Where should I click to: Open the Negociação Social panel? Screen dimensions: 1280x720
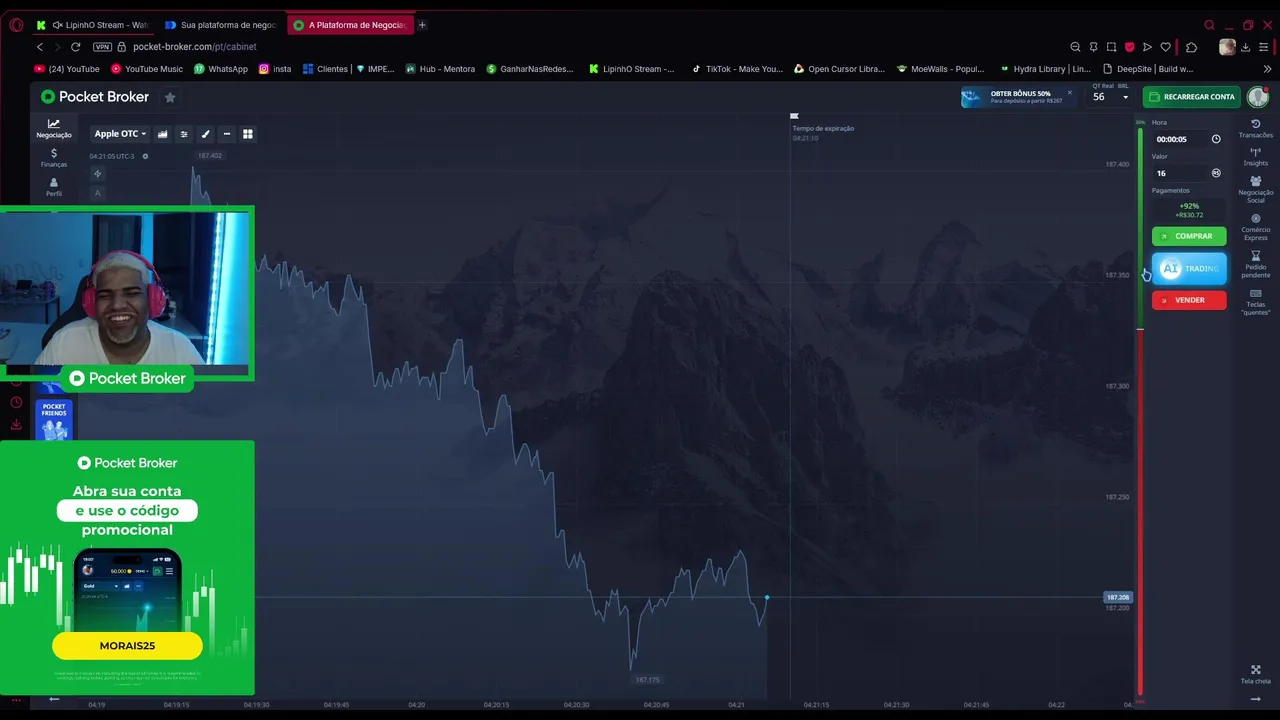[1256, 189]
